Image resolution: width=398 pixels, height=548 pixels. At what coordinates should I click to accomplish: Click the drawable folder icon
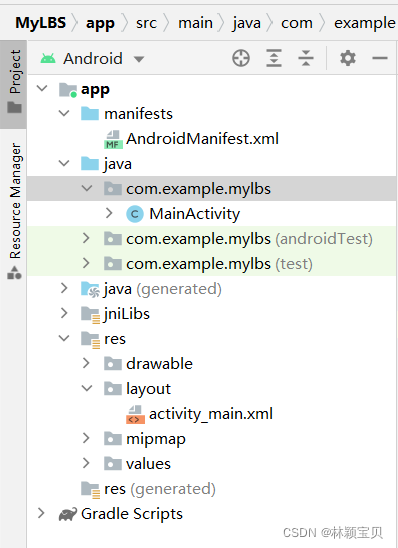coord(113,364)
